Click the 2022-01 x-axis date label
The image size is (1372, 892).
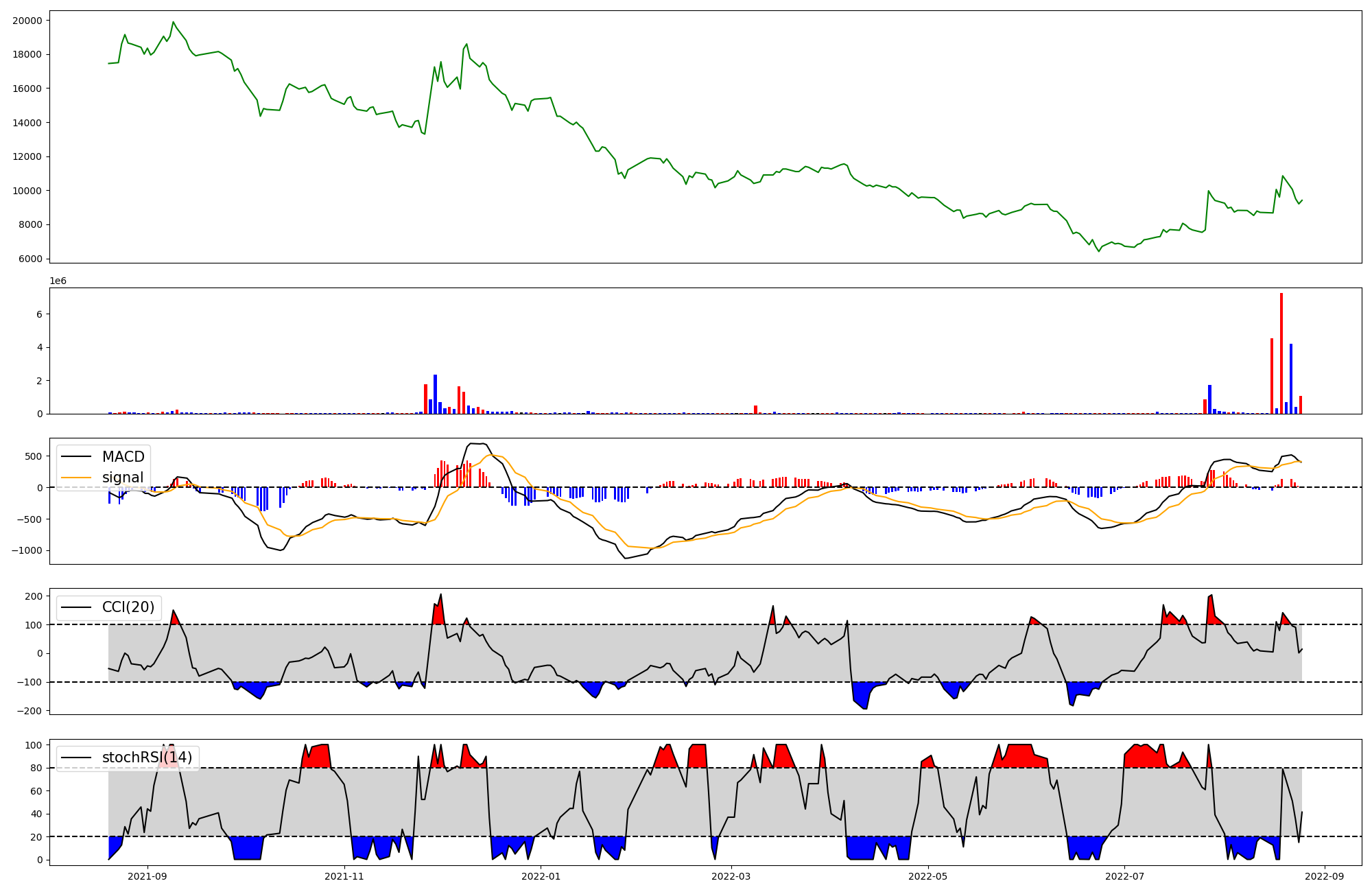(x=541, y=876)
